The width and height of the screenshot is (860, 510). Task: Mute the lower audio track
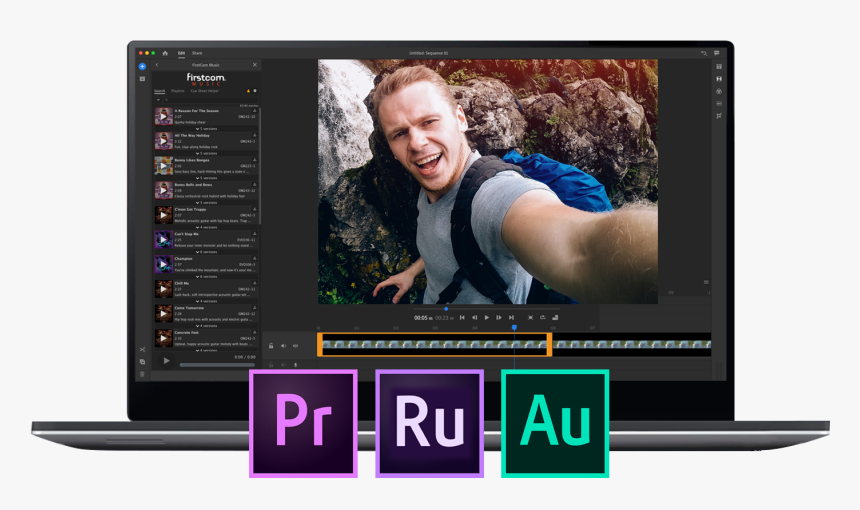[284, 365]
